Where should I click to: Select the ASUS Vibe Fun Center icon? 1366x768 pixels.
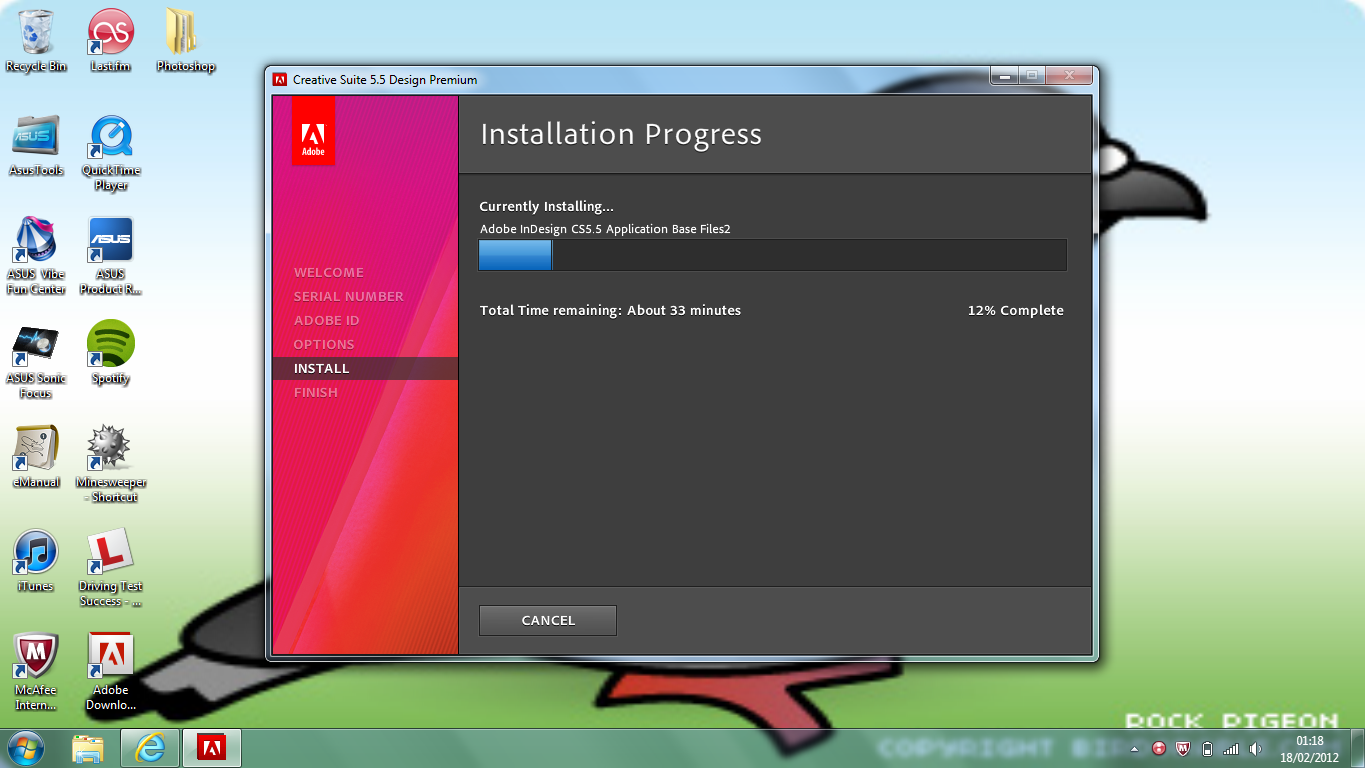36,256
